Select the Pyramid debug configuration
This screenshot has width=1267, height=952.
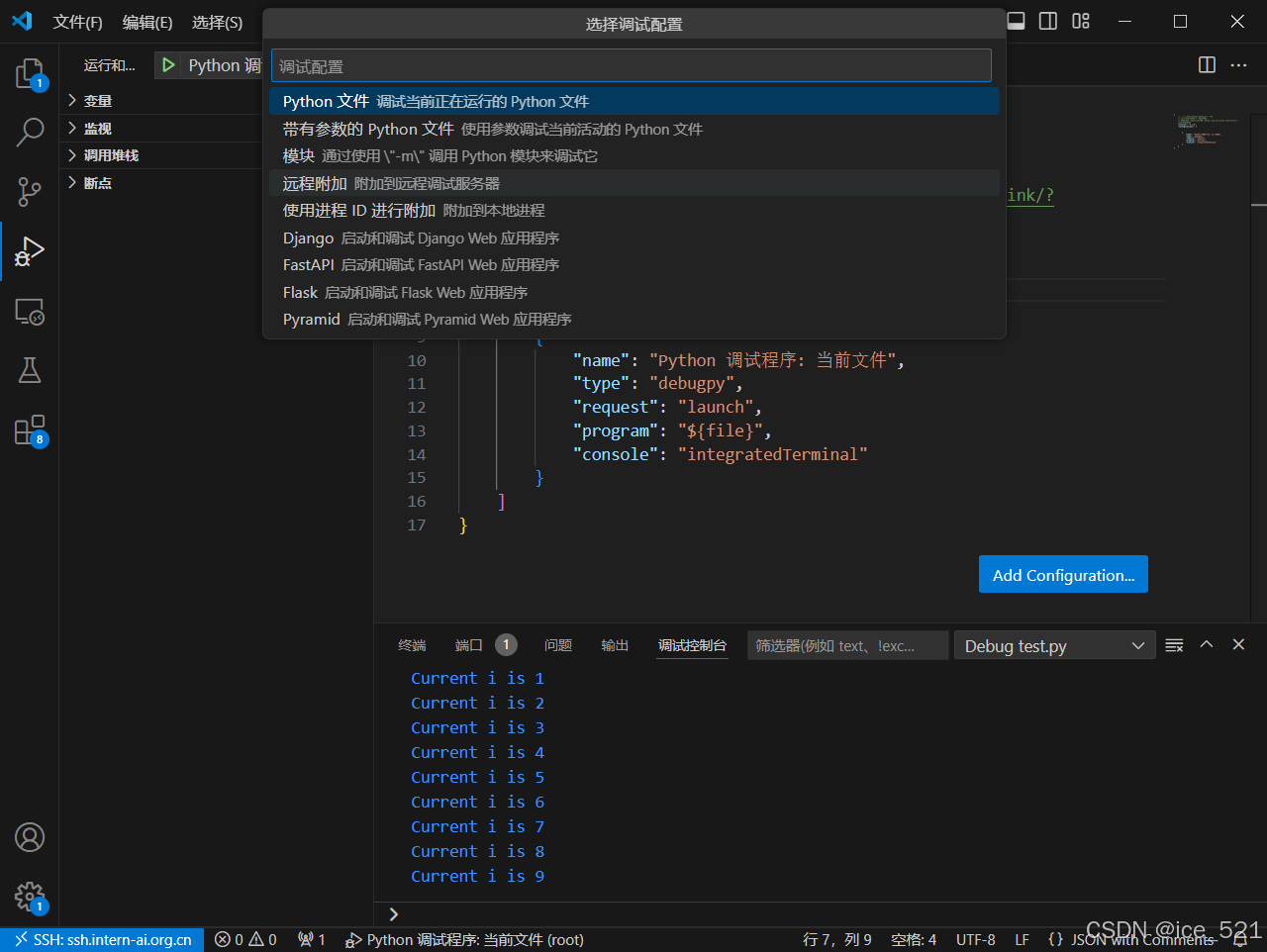634,319
